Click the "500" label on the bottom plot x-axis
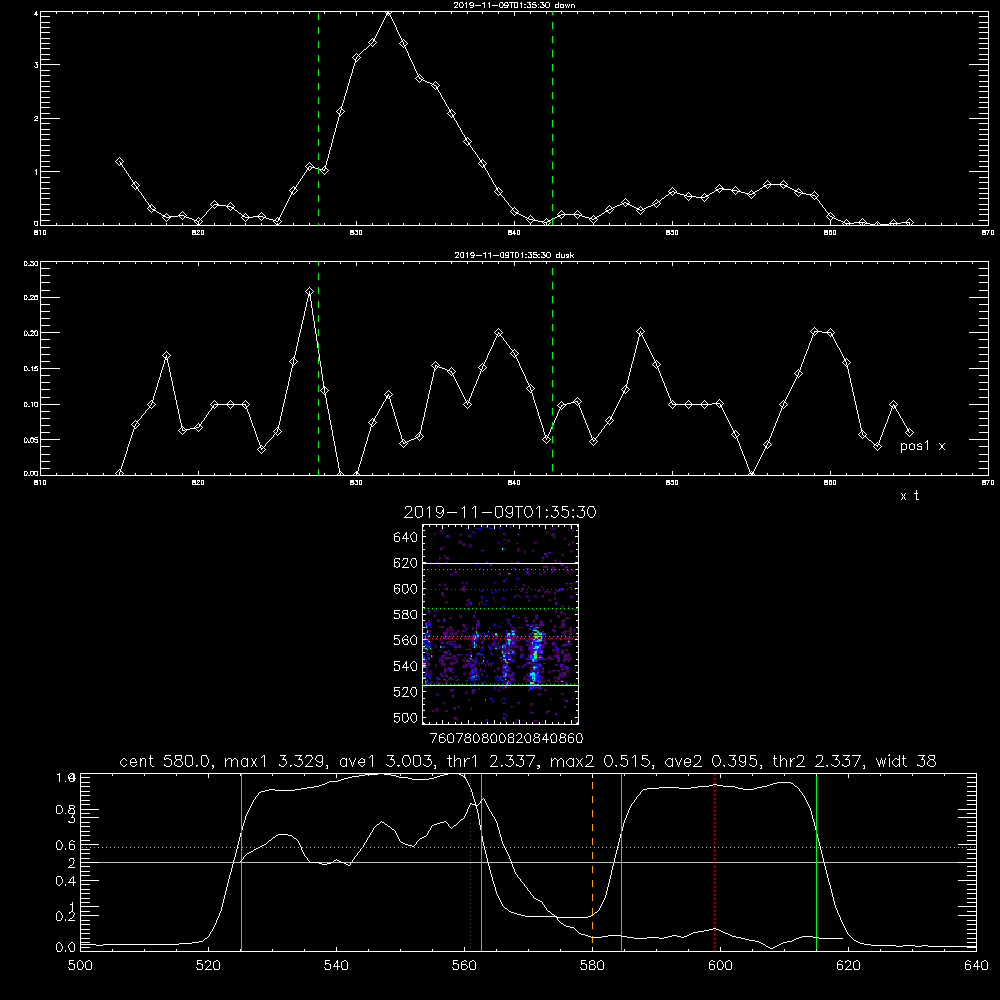 pyautogui.click(x=80, y=966)
